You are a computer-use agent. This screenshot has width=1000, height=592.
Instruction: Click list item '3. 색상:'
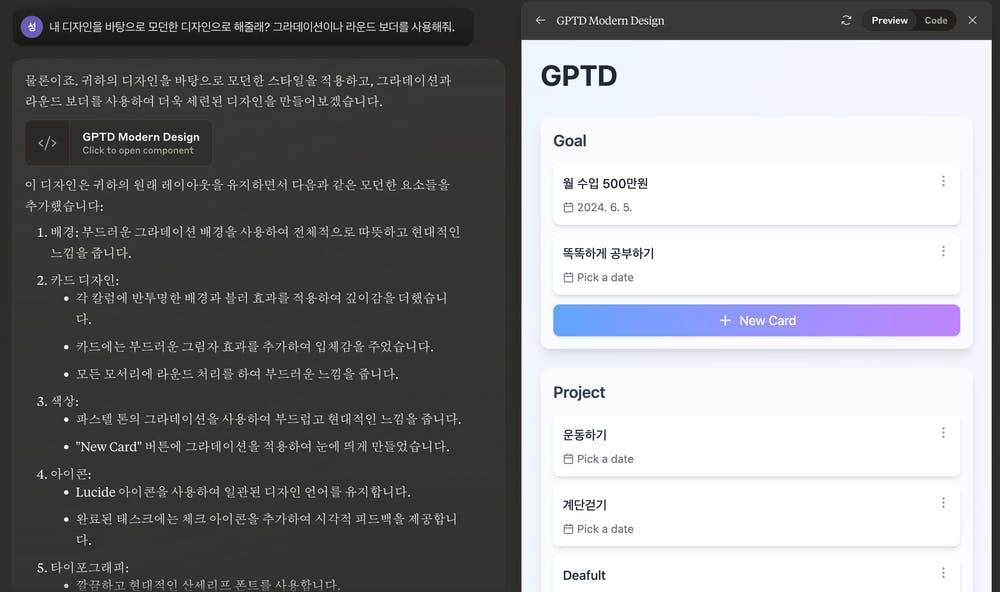tap(58, 401)
